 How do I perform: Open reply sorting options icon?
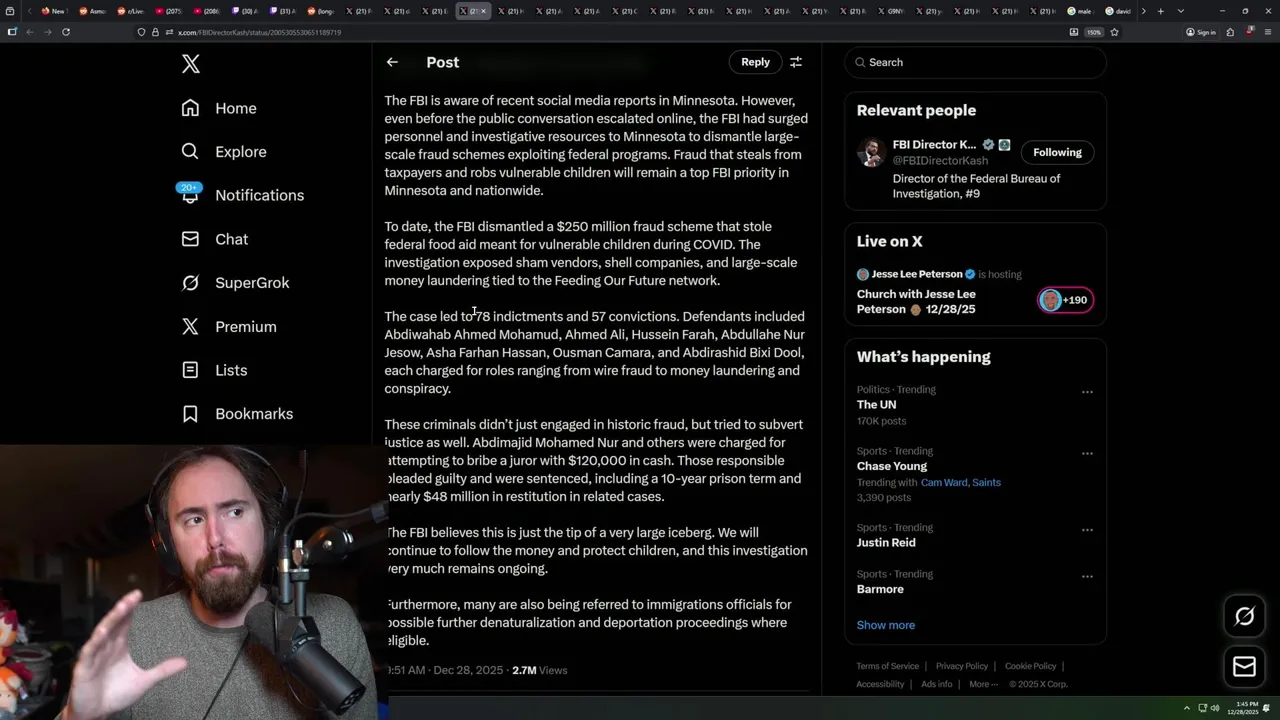(796, 62)
